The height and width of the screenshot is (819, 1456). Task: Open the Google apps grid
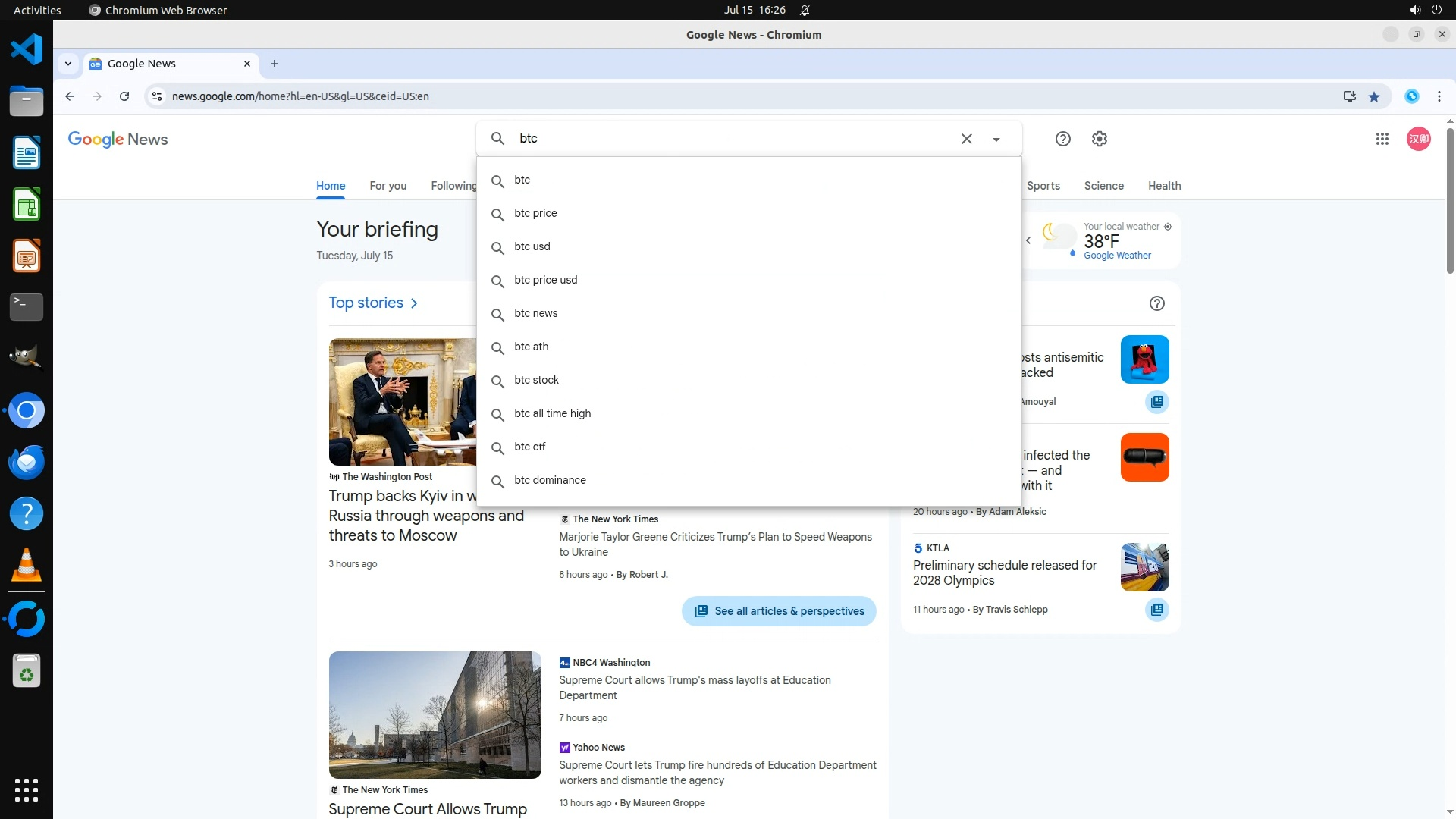pyautogui.click(x=1382, y=139)
